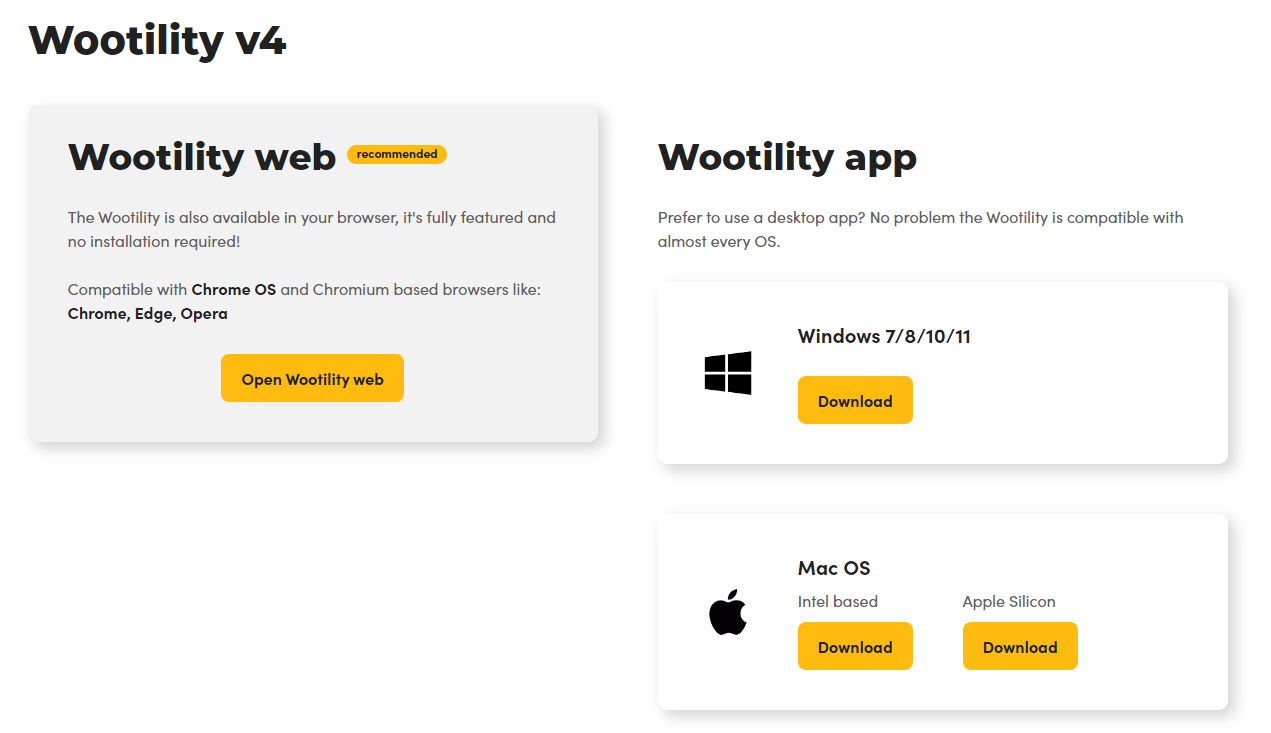
Task: Click the 'almost every OS' text line
Action: coord(718,241)
